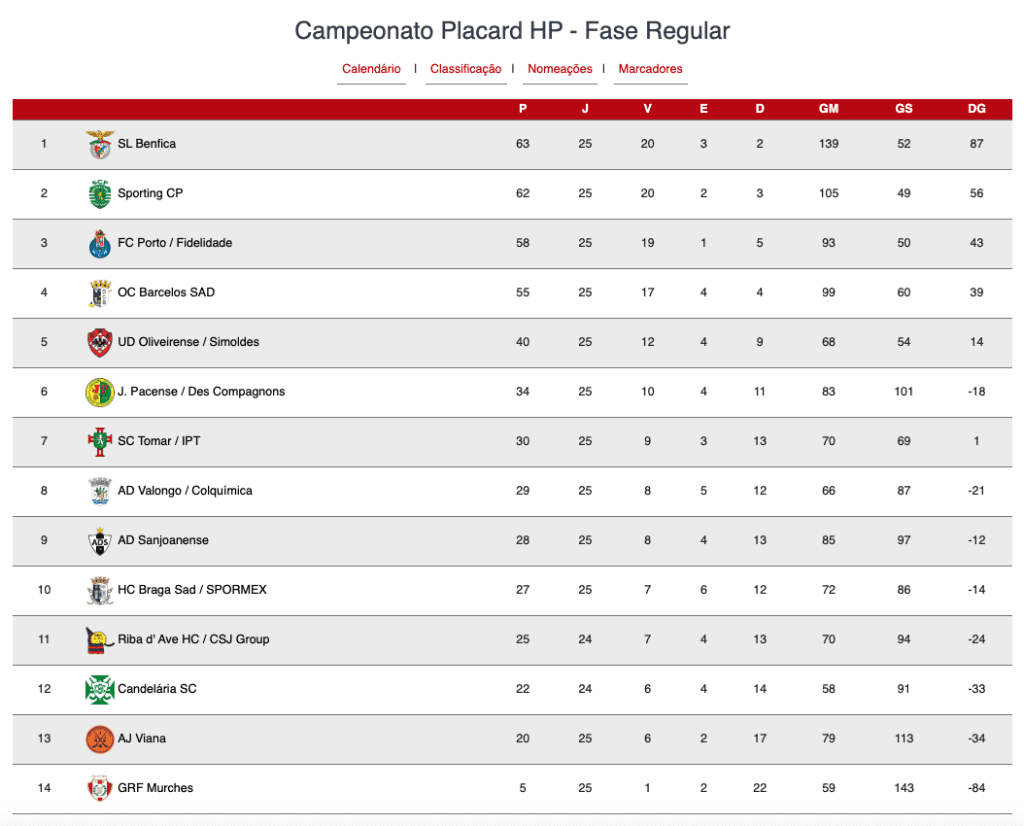Screen dimensions: 1024x826
Task: Click the SL Benfica club crest
Action: tap(100, 144)
